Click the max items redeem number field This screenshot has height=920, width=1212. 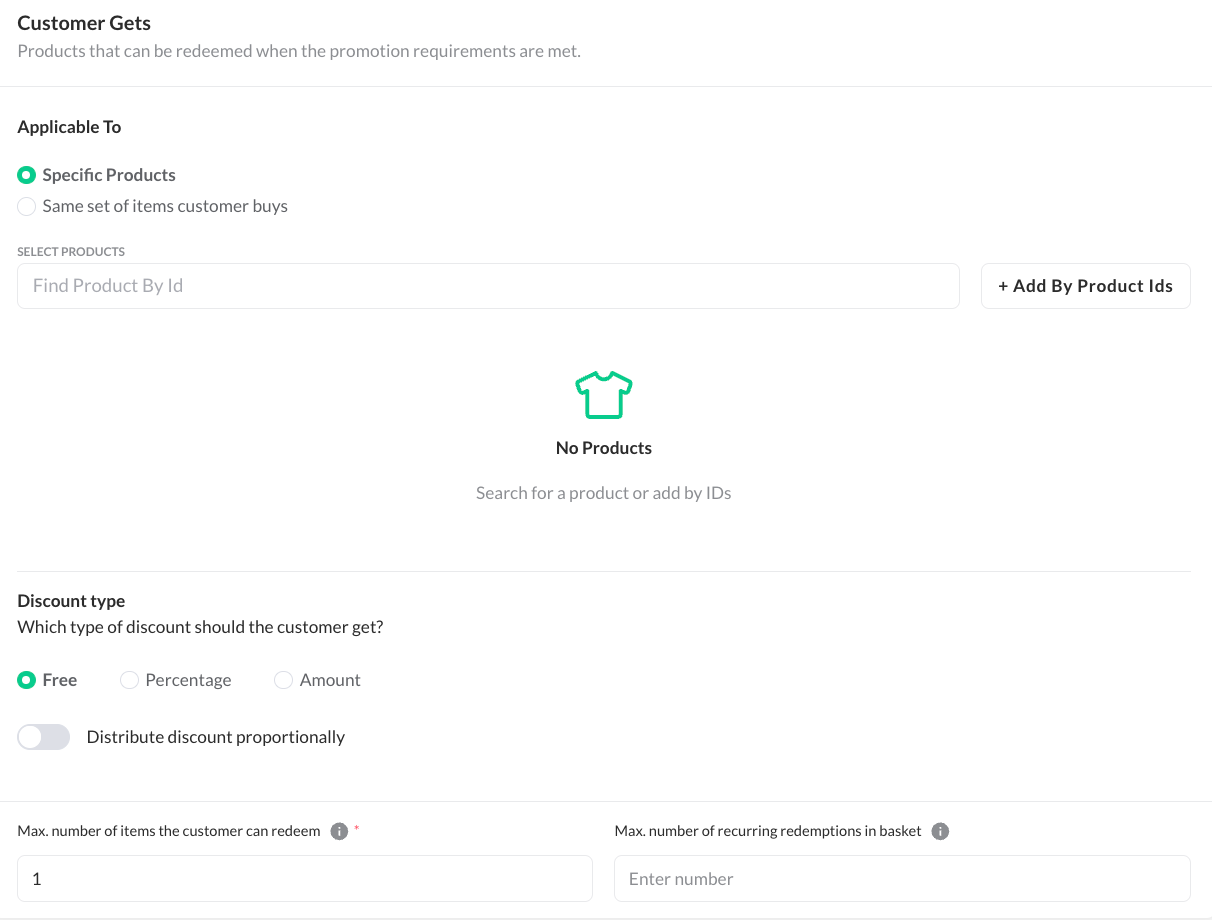pos(305,879)
